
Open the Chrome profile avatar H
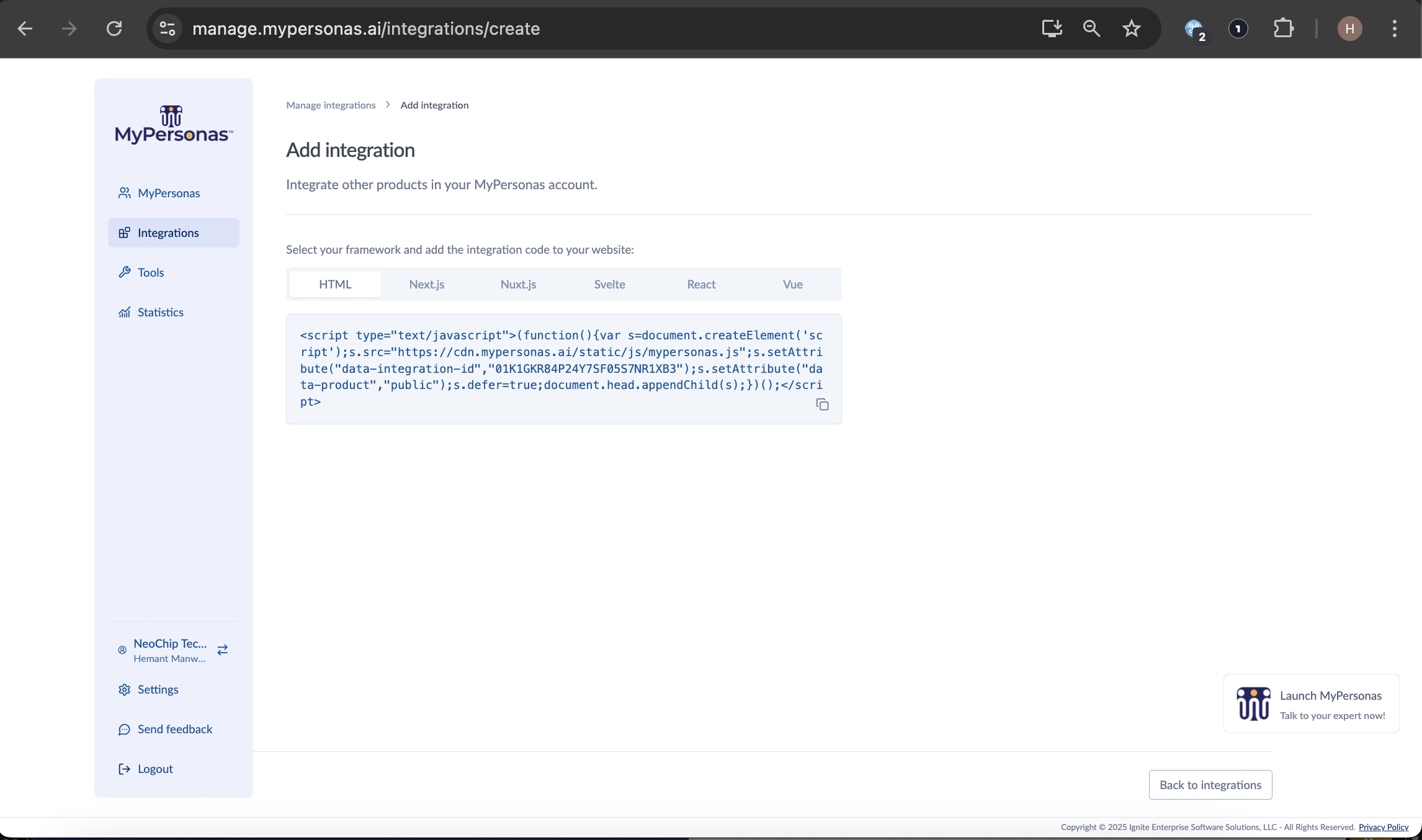pos(1350,29)
